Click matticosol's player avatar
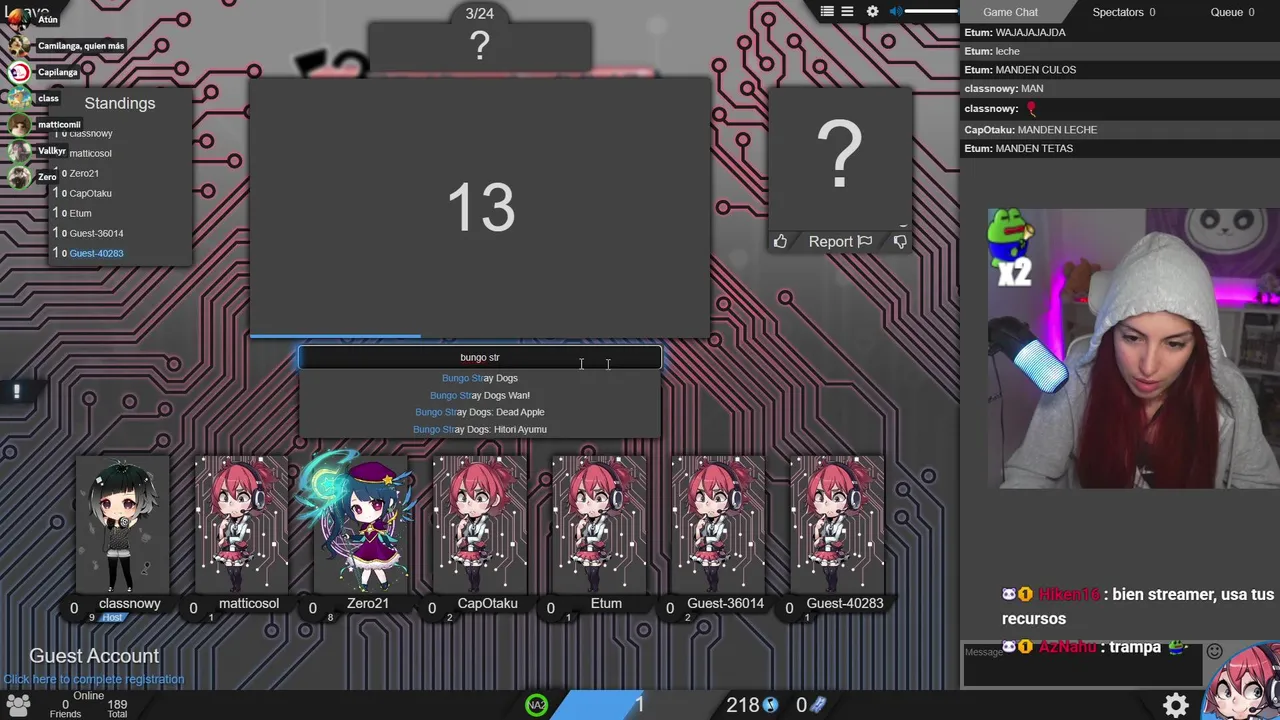The image size is (1280, 720). pos(241,525)
